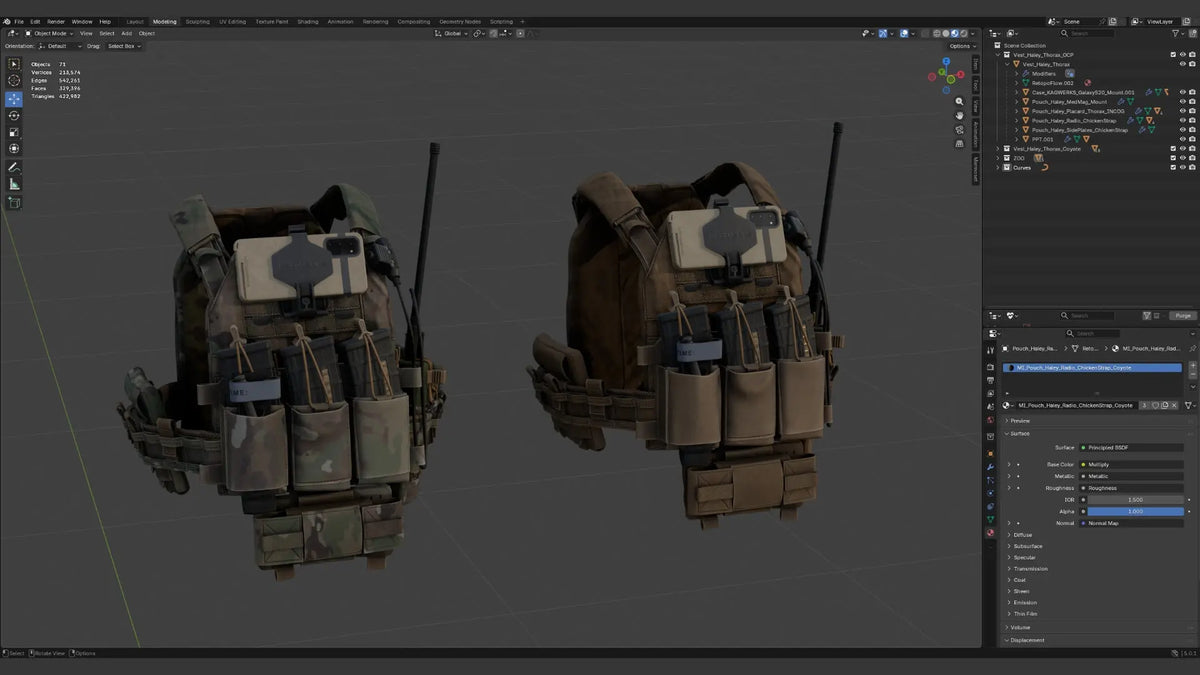Open the Object Data green triangle tab
This screenshot has width=1200, height=675.
click(x=990, y=520)
